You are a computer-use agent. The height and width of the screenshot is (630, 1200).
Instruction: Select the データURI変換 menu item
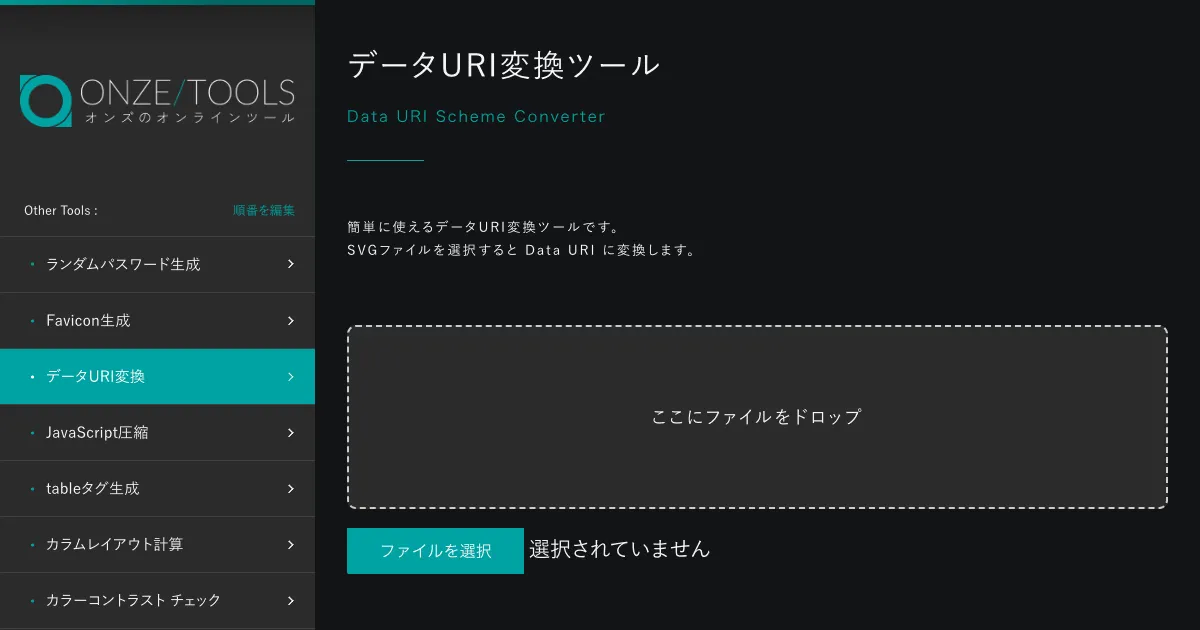95,377
